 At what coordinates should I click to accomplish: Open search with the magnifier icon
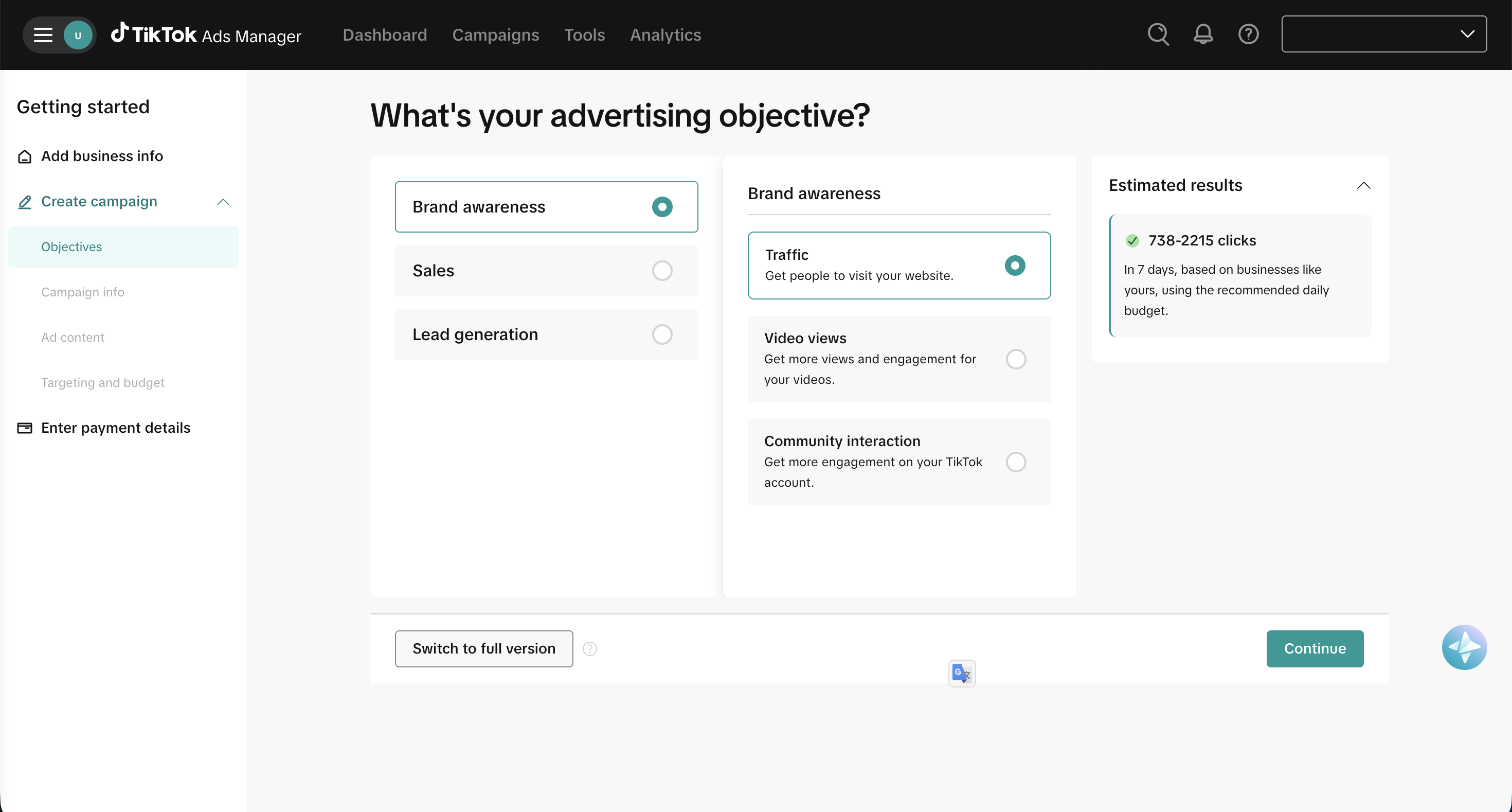pyautogui.click(x=1158, y=34)
